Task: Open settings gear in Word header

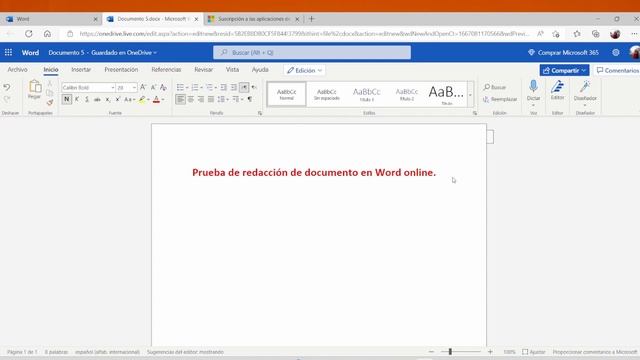Action: point(616,52)
